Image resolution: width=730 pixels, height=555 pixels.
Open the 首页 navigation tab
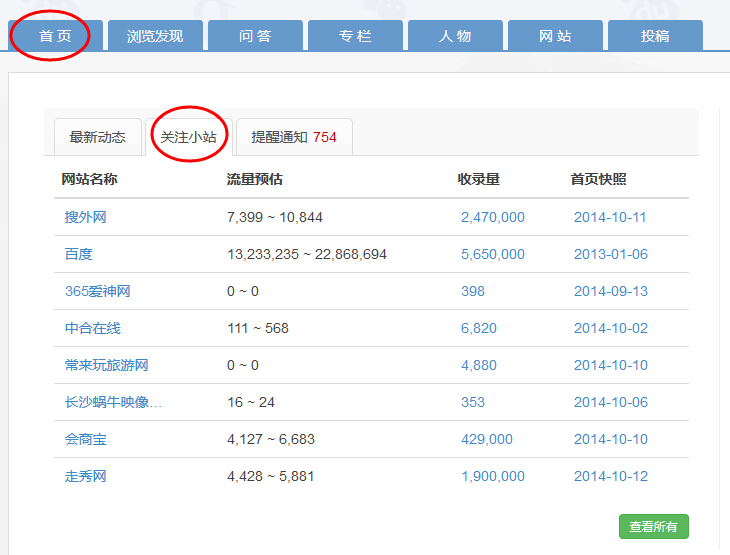click(x=55, y=35)
